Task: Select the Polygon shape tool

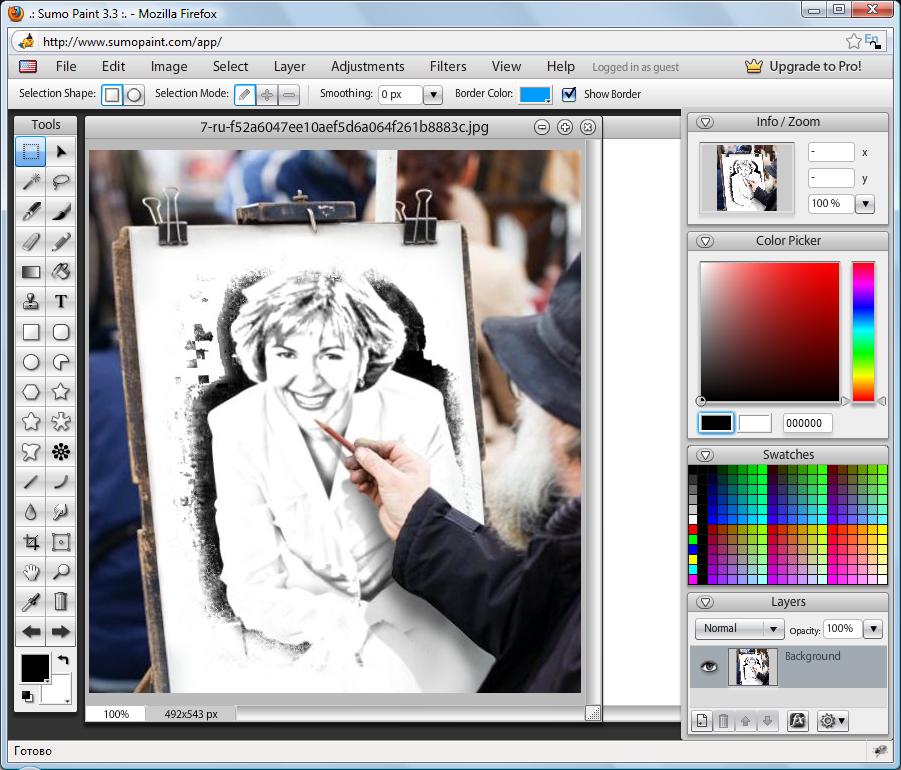Action: (30, 391)
